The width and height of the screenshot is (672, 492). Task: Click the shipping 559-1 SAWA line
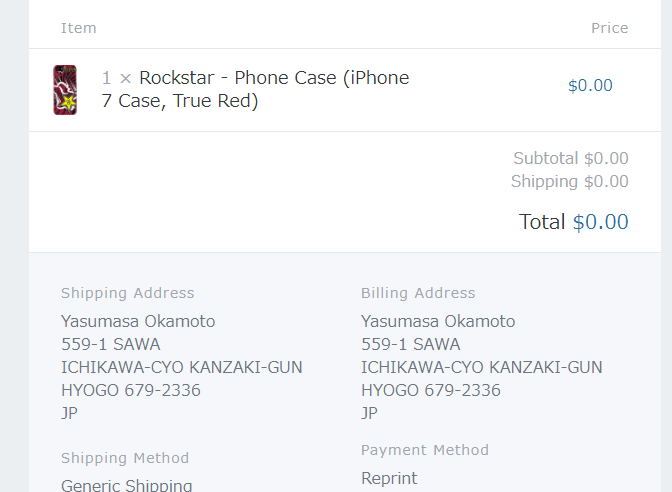(x=111, y=344)
